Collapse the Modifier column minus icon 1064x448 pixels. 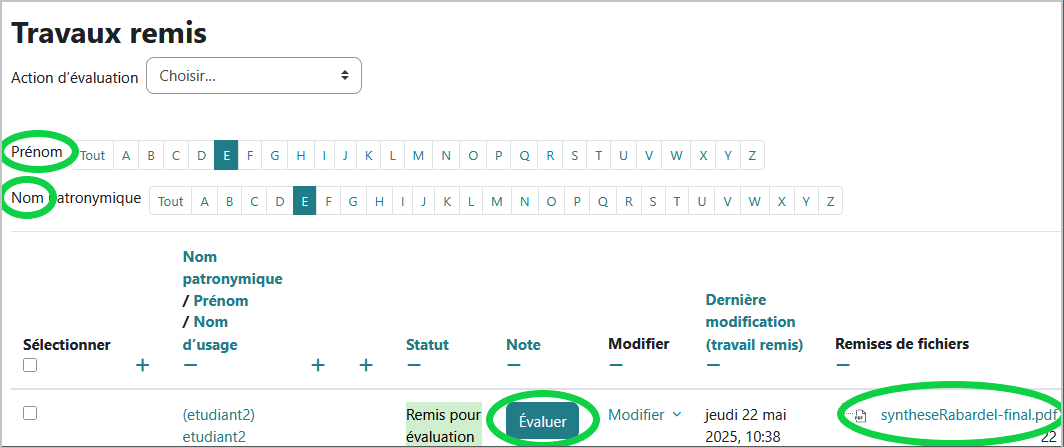(x=615, y=366)
